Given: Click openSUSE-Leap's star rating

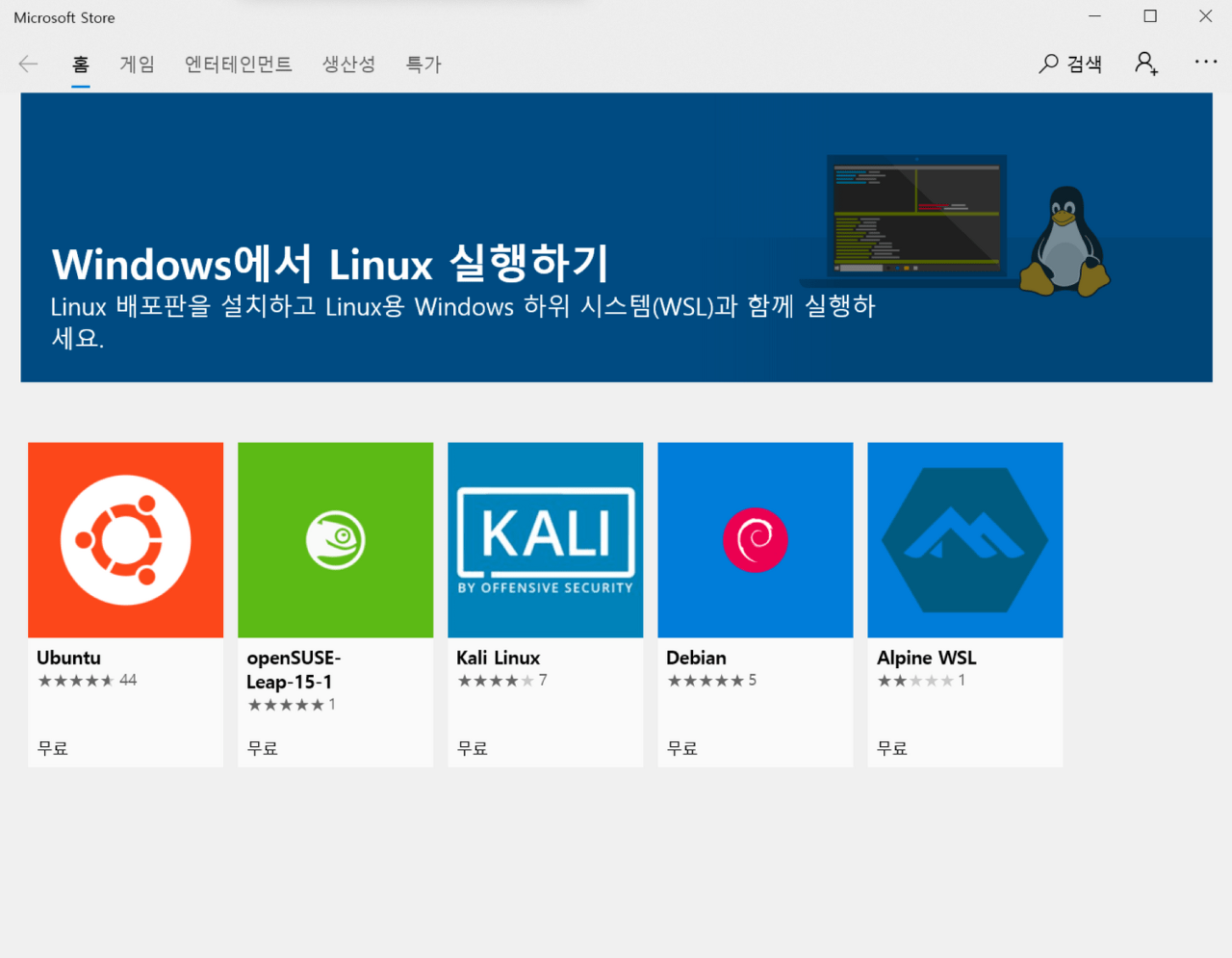Looking at the screenshot, I should (x=293, y=705).
